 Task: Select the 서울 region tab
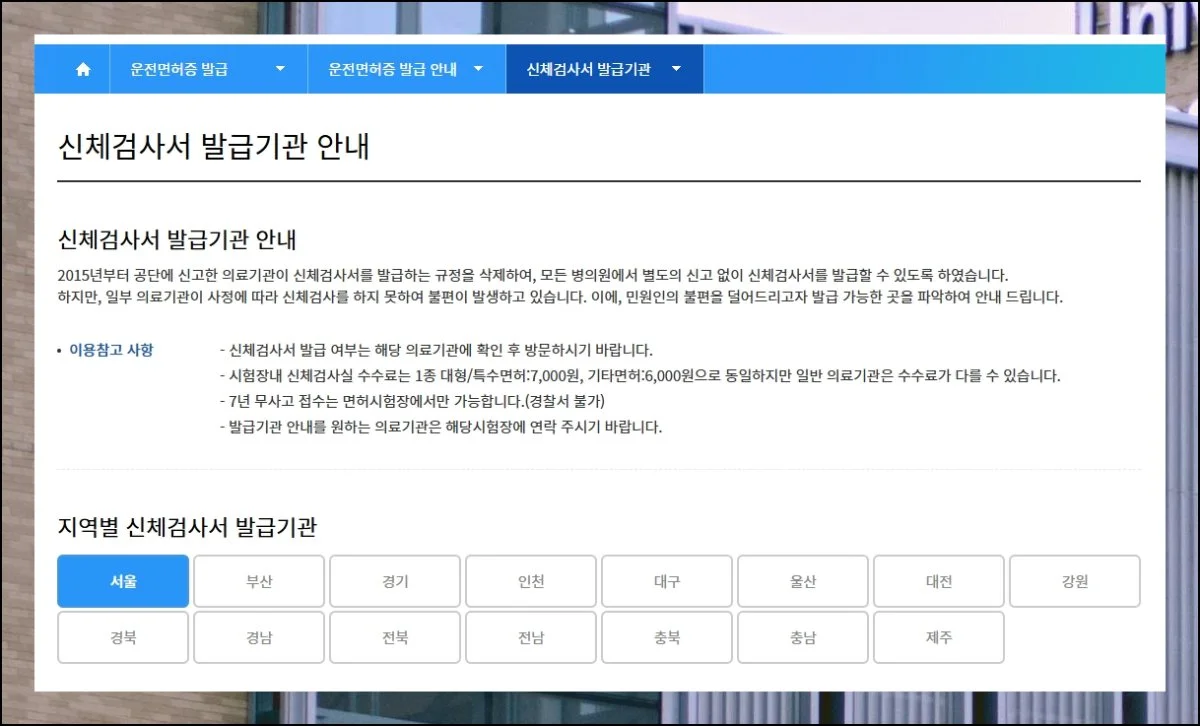[x=123, y=581]
